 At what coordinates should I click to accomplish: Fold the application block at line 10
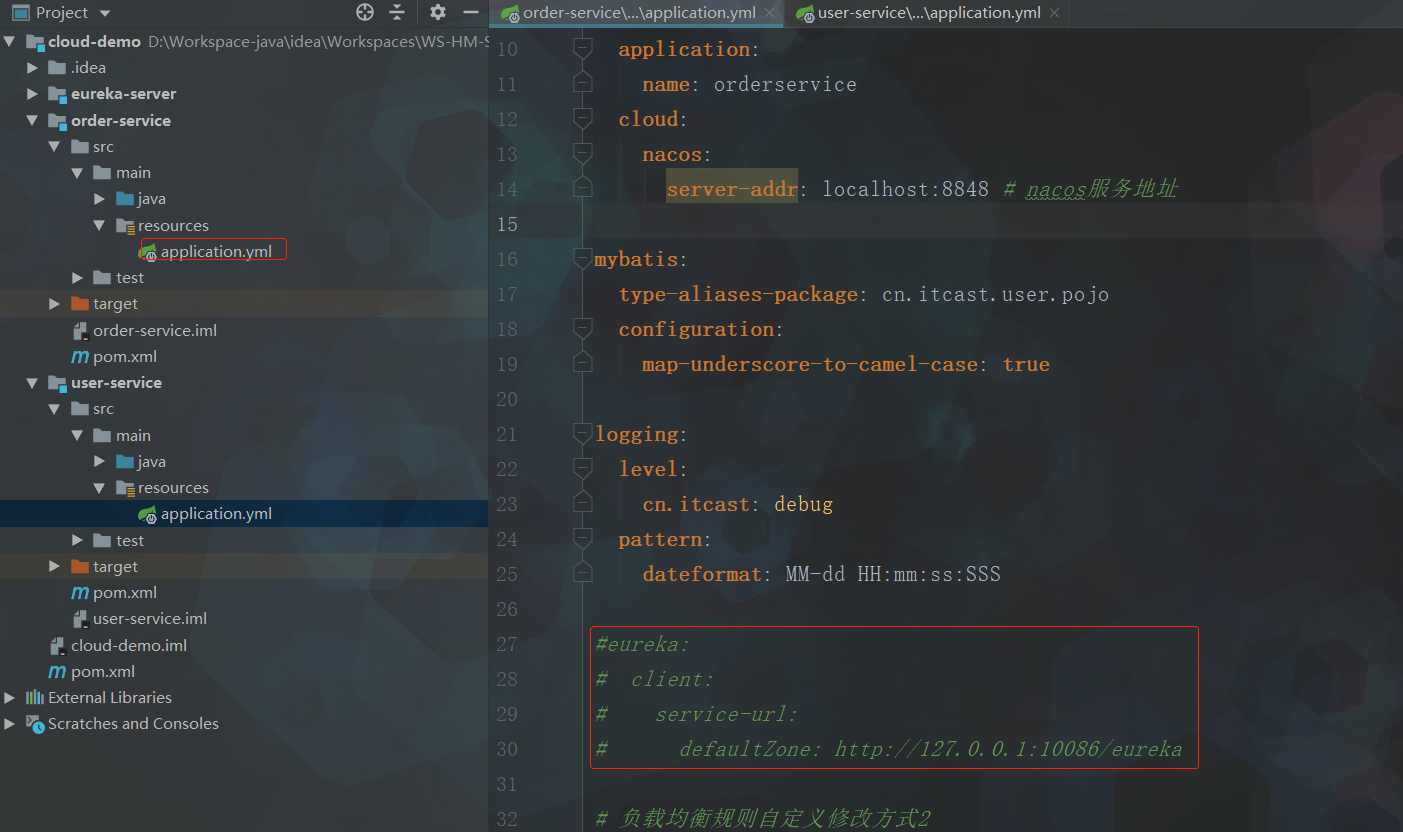583,49
